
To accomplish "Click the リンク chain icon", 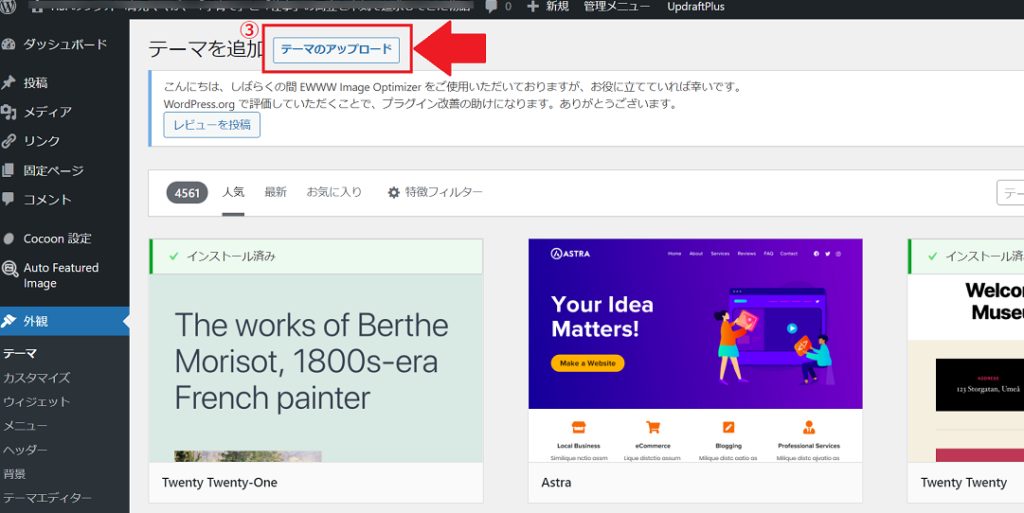I will pos(8,141).
